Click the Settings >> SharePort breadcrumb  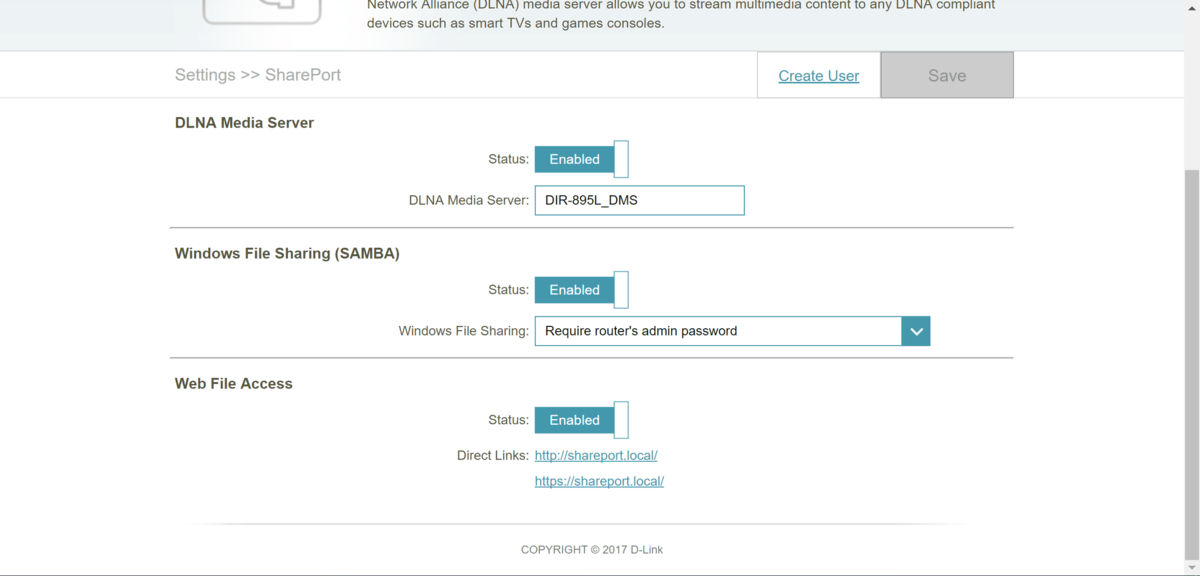(x=258, y=75)
